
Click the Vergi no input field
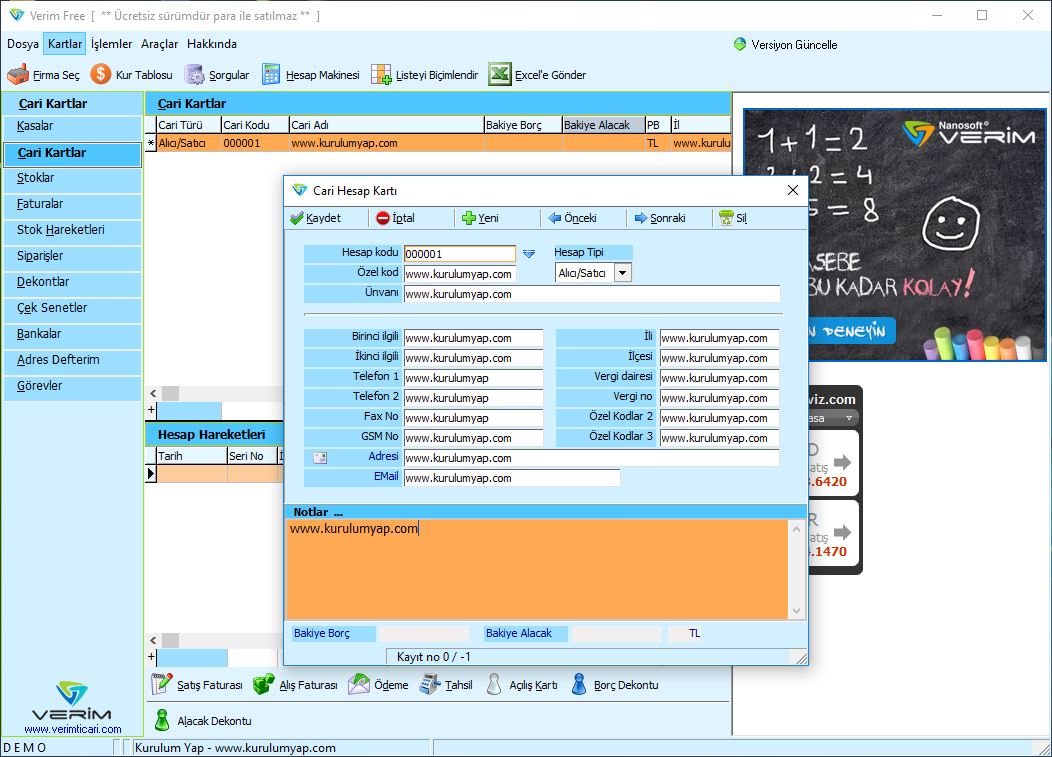coord(719,398)
